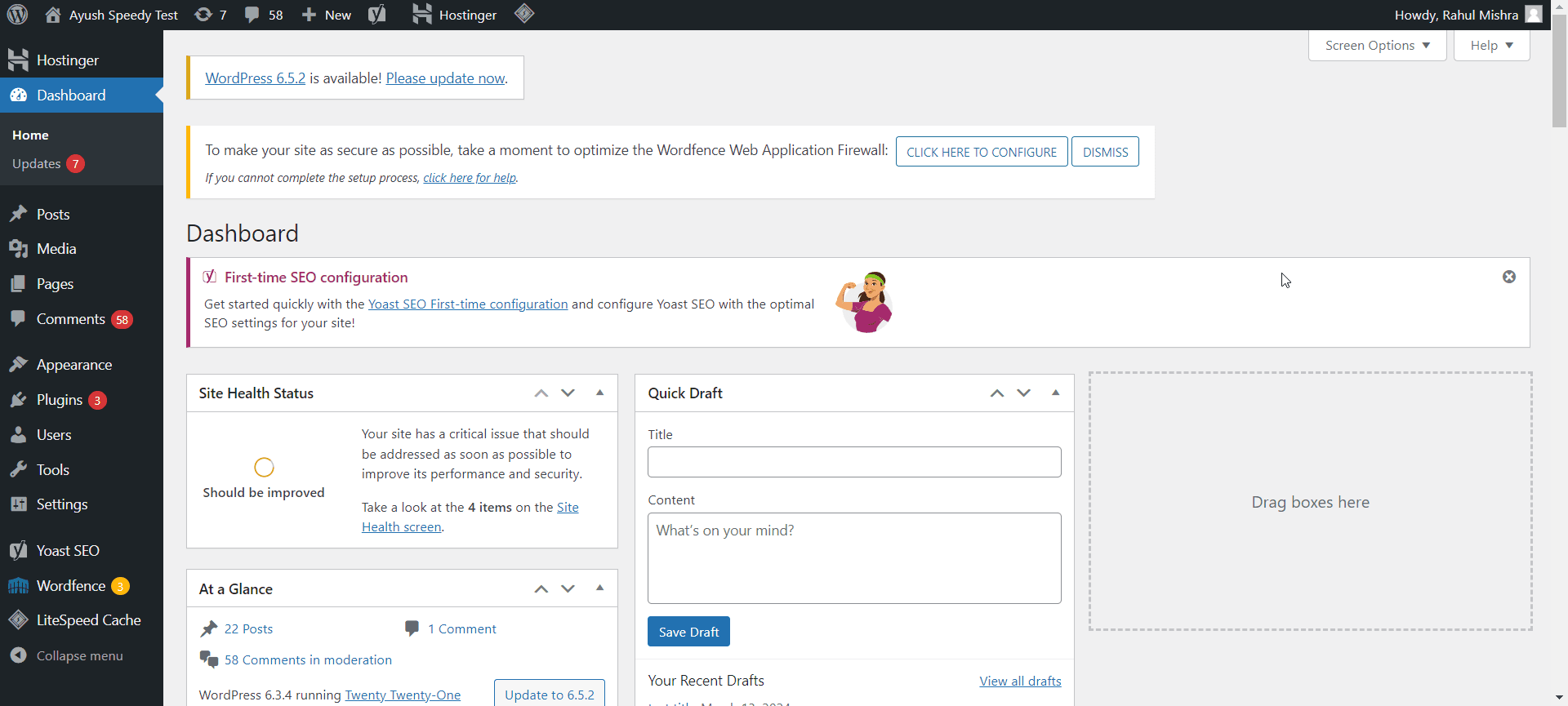Image resolution: width=1568 pixels, height=706 pixels.
Task: Open the 58 Comments in moderation link
Action: 308,660
